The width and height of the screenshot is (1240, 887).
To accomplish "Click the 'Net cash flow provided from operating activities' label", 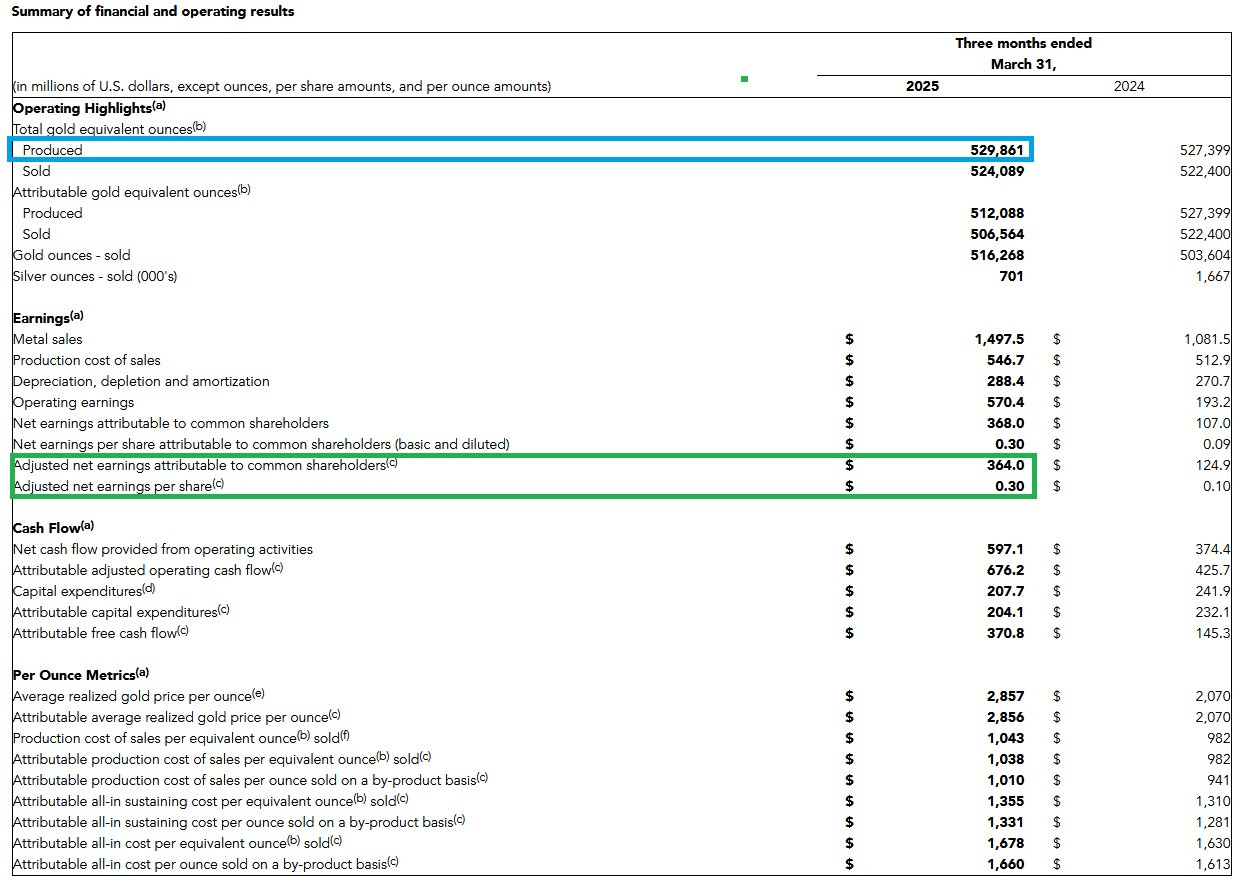I will click(x=163, y=549).
